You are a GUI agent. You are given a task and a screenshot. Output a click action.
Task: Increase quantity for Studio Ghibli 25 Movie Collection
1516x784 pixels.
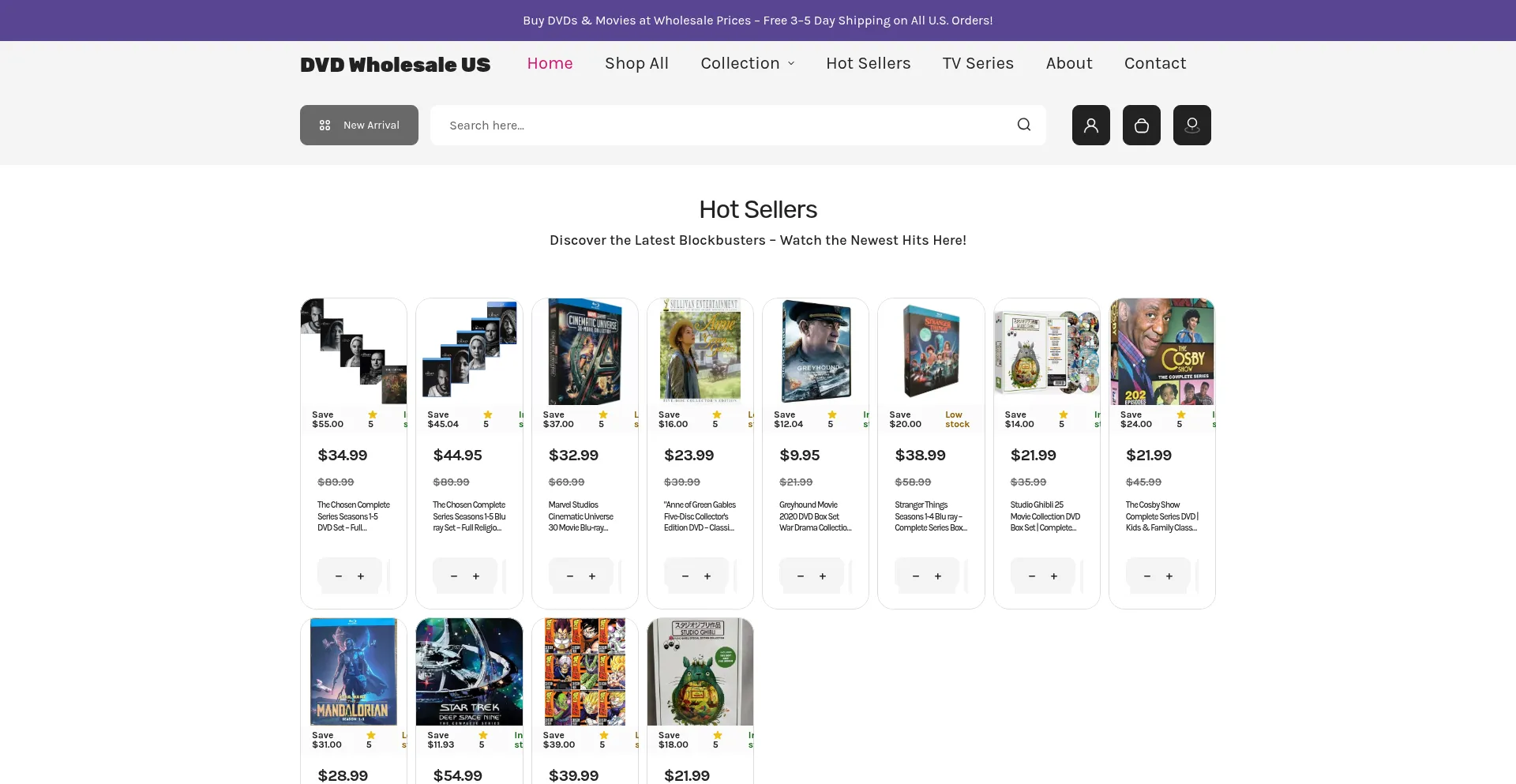1054,576
